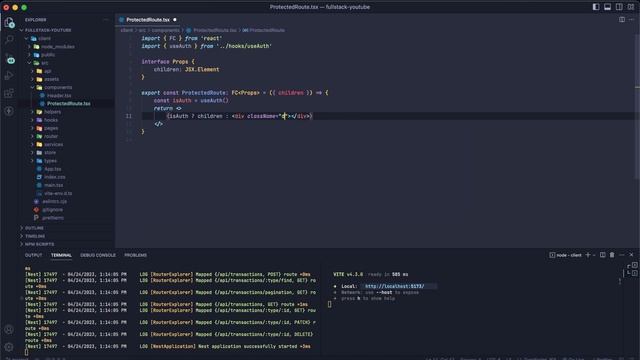This screenshot has width=640, height=360.
Task: Open Accounts icon in activity bar
Action: [9, 329]
